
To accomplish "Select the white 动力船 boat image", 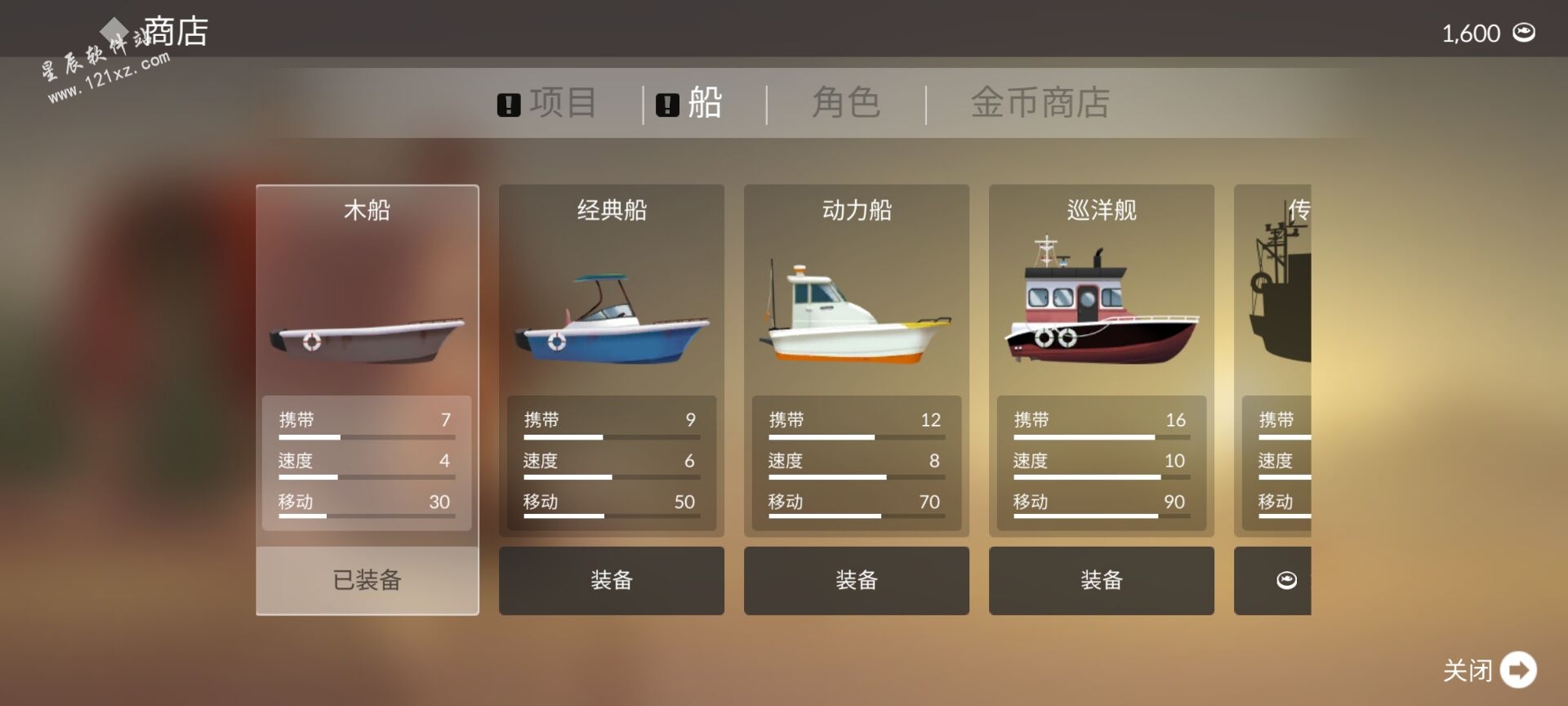I will [856, 312].
